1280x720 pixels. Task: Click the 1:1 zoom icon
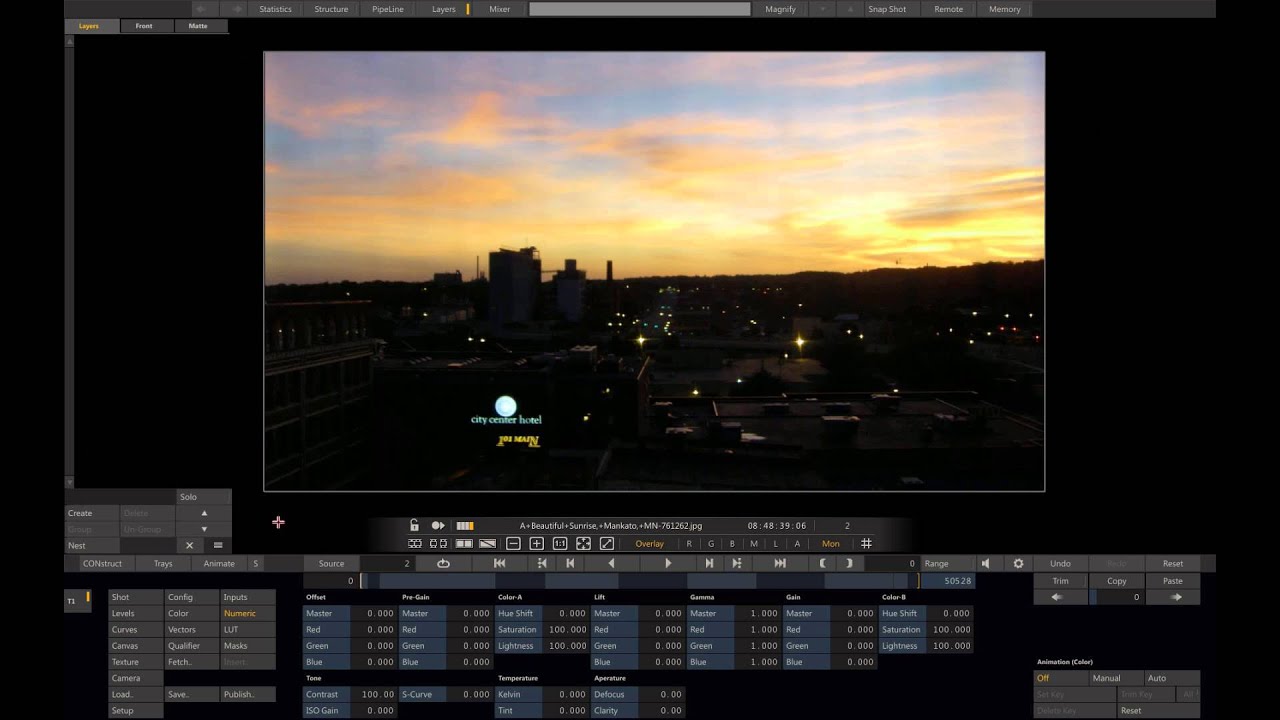(560, 544)
